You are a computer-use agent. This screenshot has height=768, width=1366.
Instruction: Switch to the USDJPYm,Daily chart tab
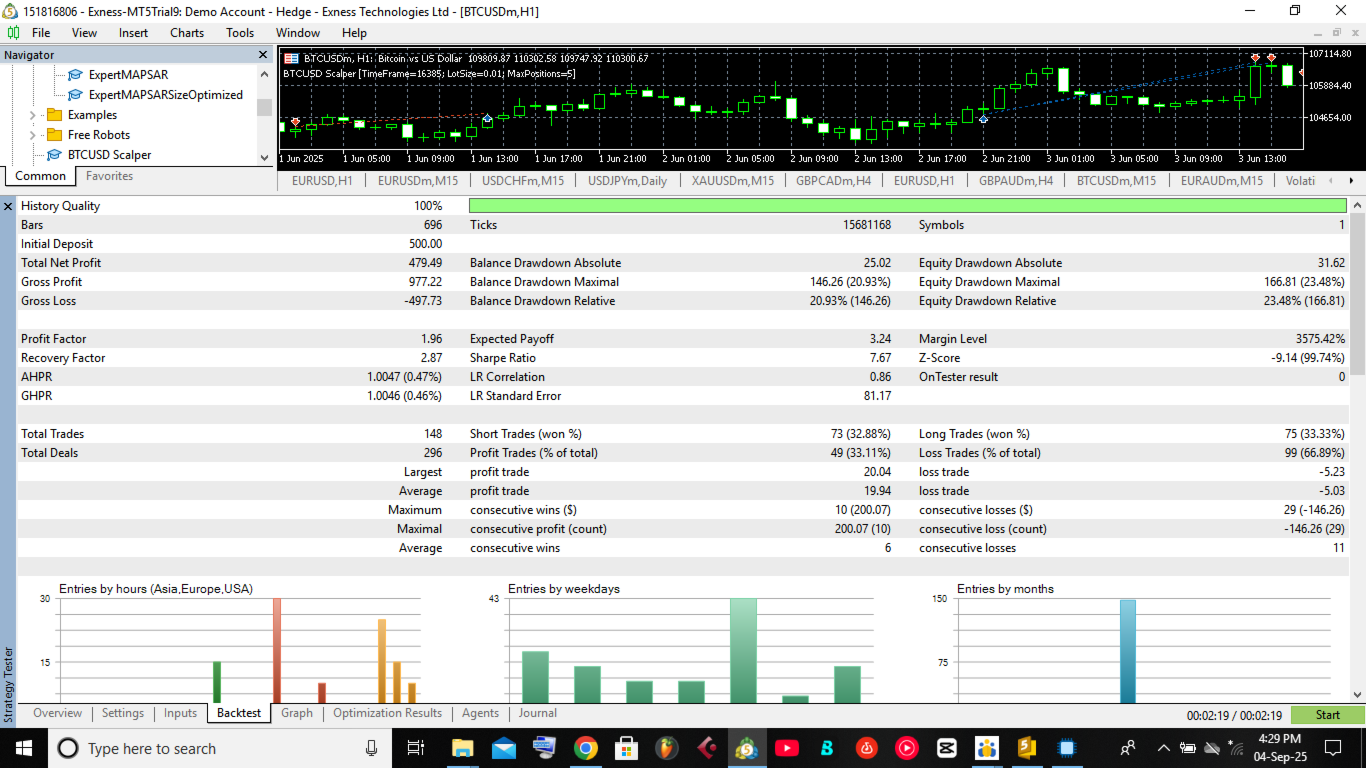tap(628, 181)
